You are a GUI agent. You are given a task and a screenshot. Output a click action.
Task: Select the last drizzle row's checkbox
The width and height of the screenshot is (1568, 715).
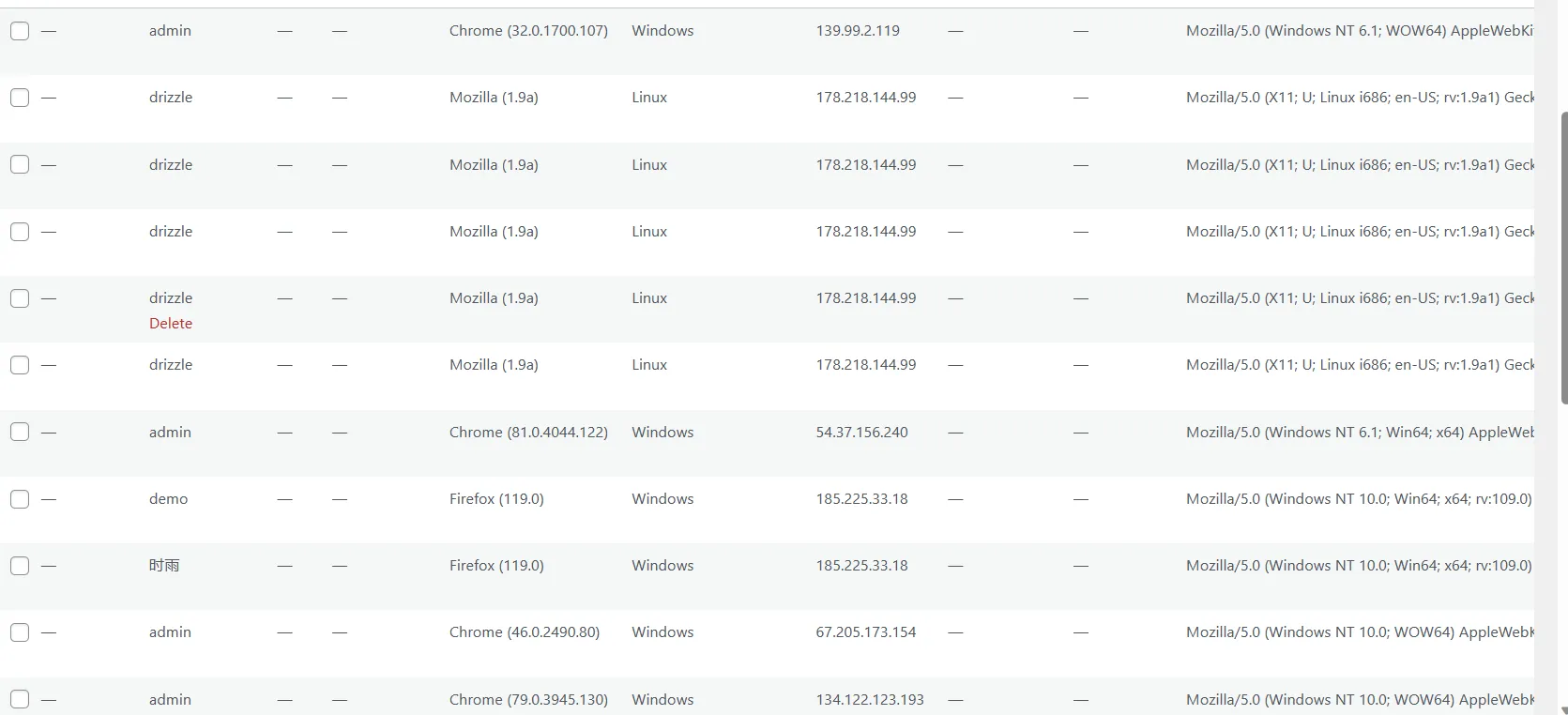click(x=20, y=365)
